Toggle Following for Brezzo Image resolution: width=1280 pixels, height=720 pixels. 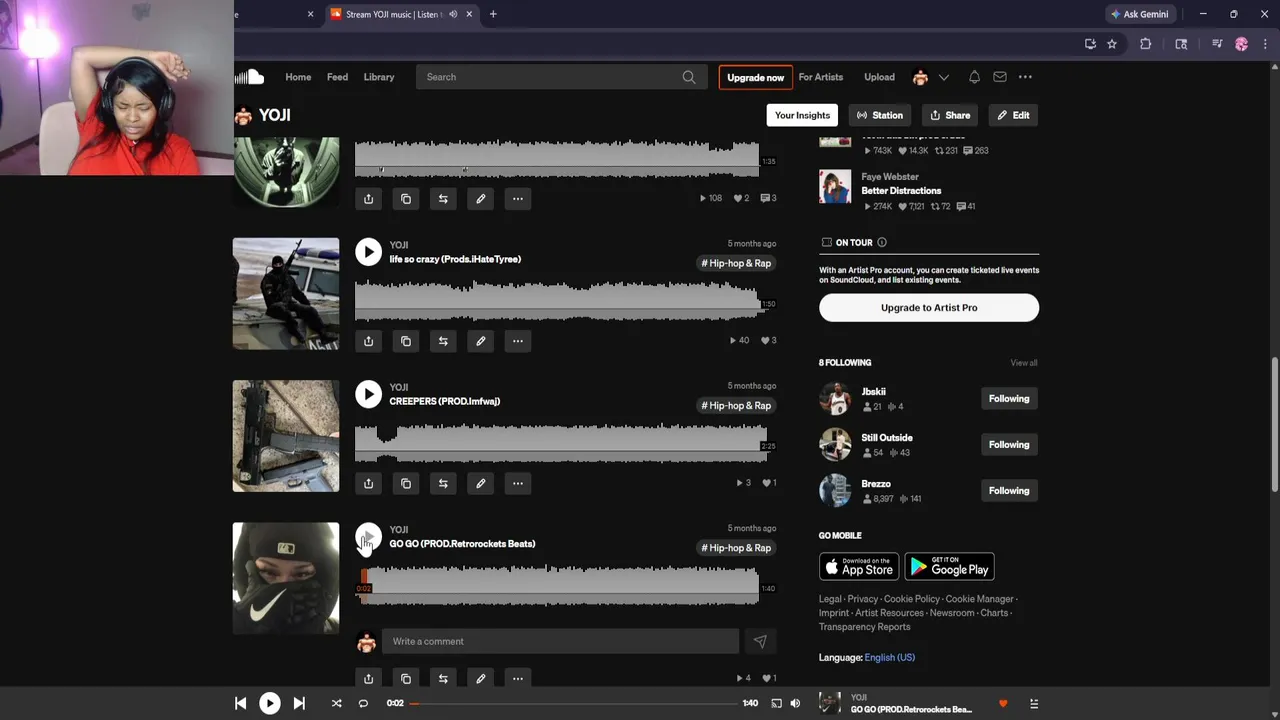click(1009, 491)
